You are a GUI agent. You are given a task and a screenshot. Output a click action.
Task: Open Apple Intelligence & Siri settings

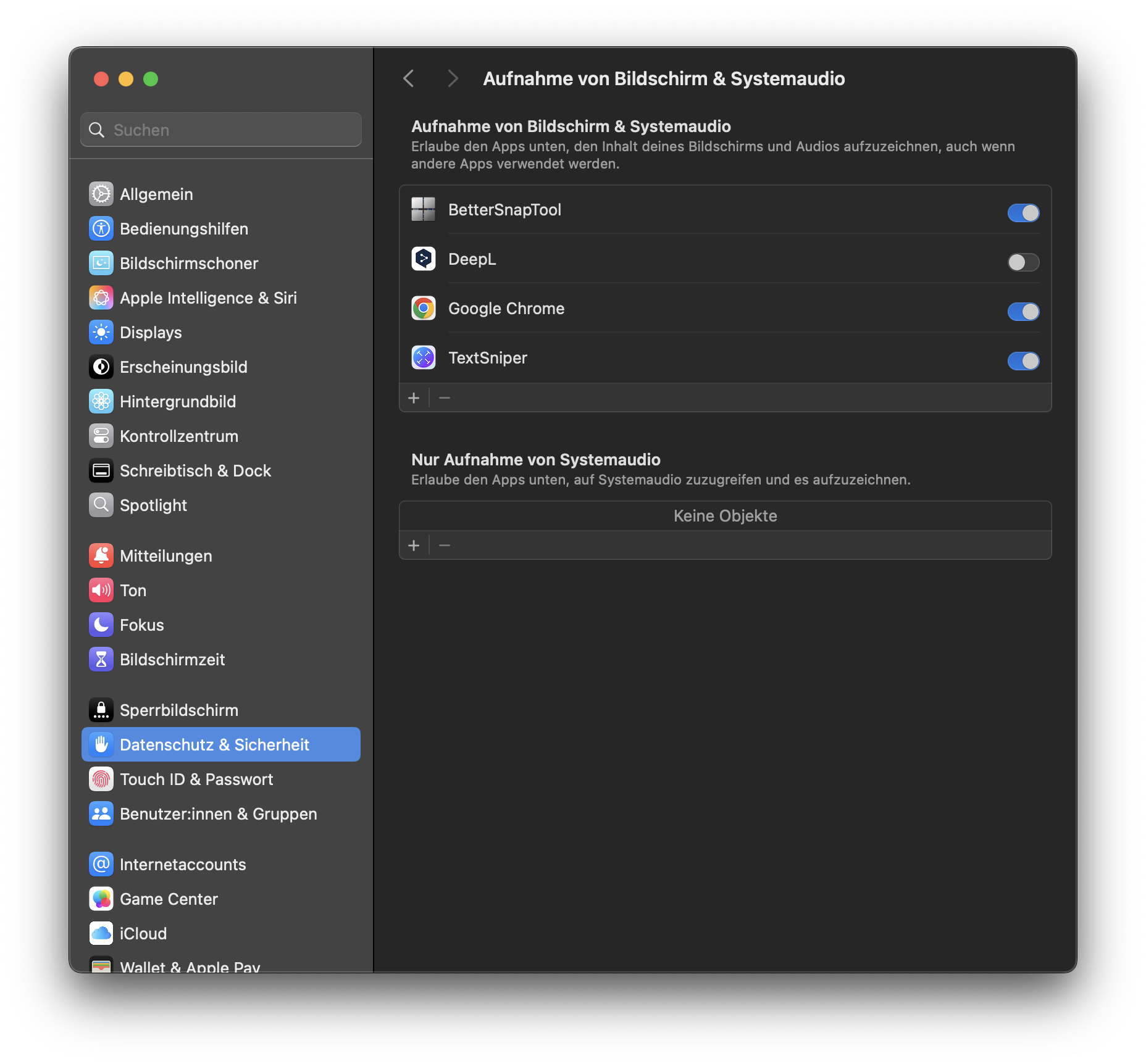tap(101, 297)
